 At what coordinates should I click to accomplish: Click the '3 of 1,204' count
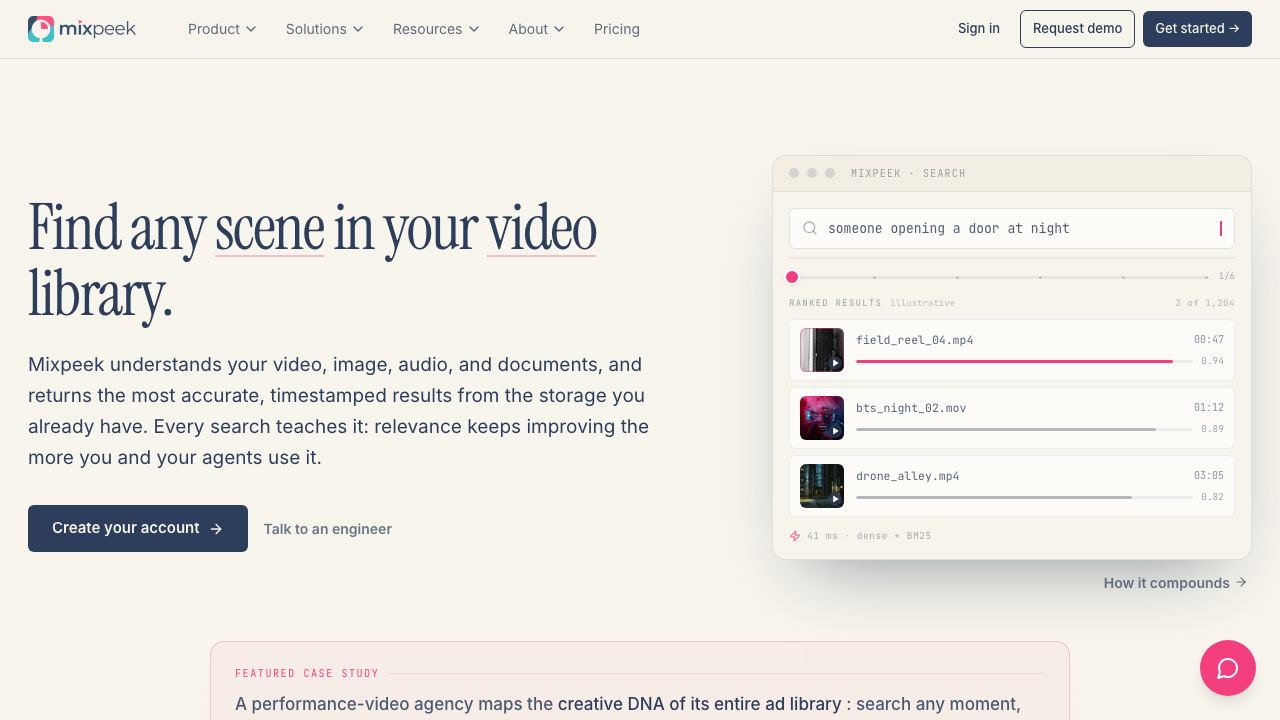pyautogui.click(x=1205, y=303)
